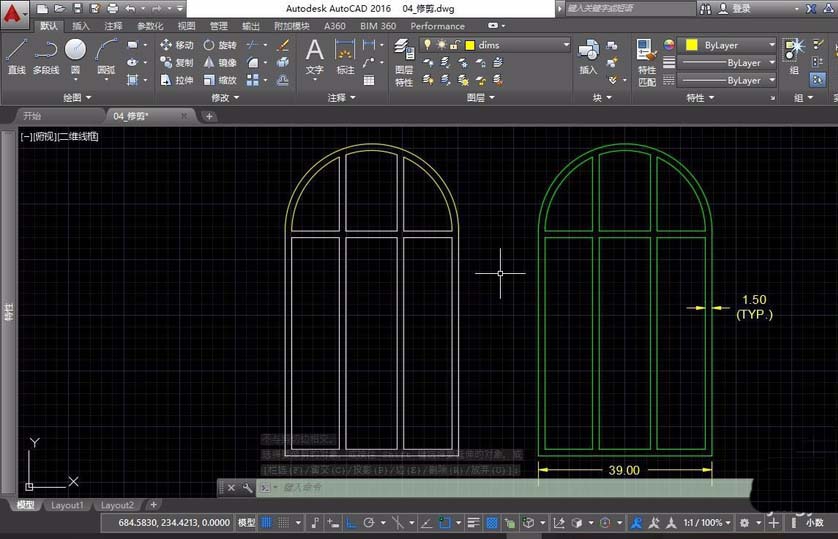This screenshot has height=539, width=838.
Task: Open the ByLayer color dropdown
Action: pos(771,45)
